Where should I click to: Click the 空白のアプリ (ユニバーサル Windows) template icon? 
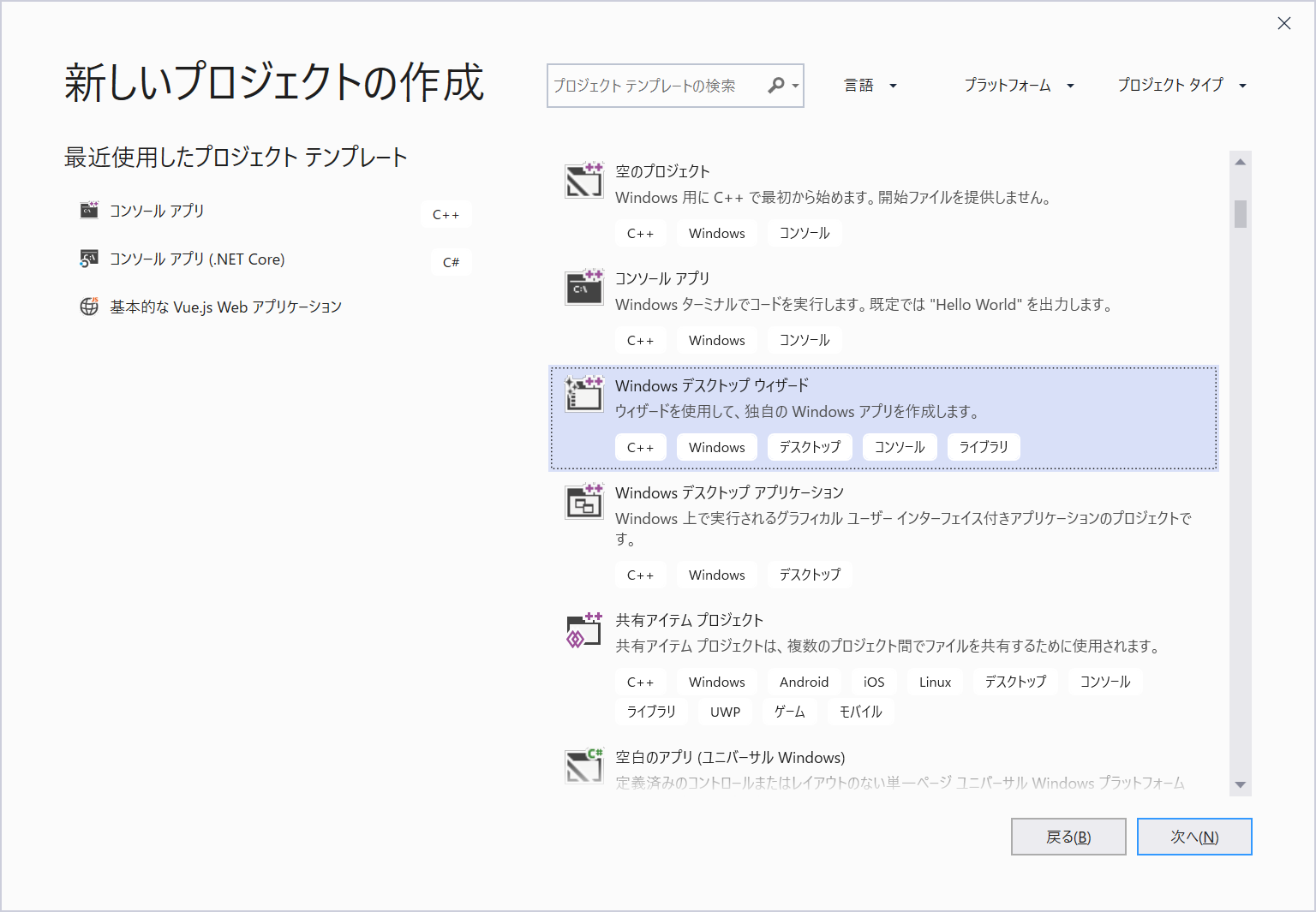coord(584,766)
